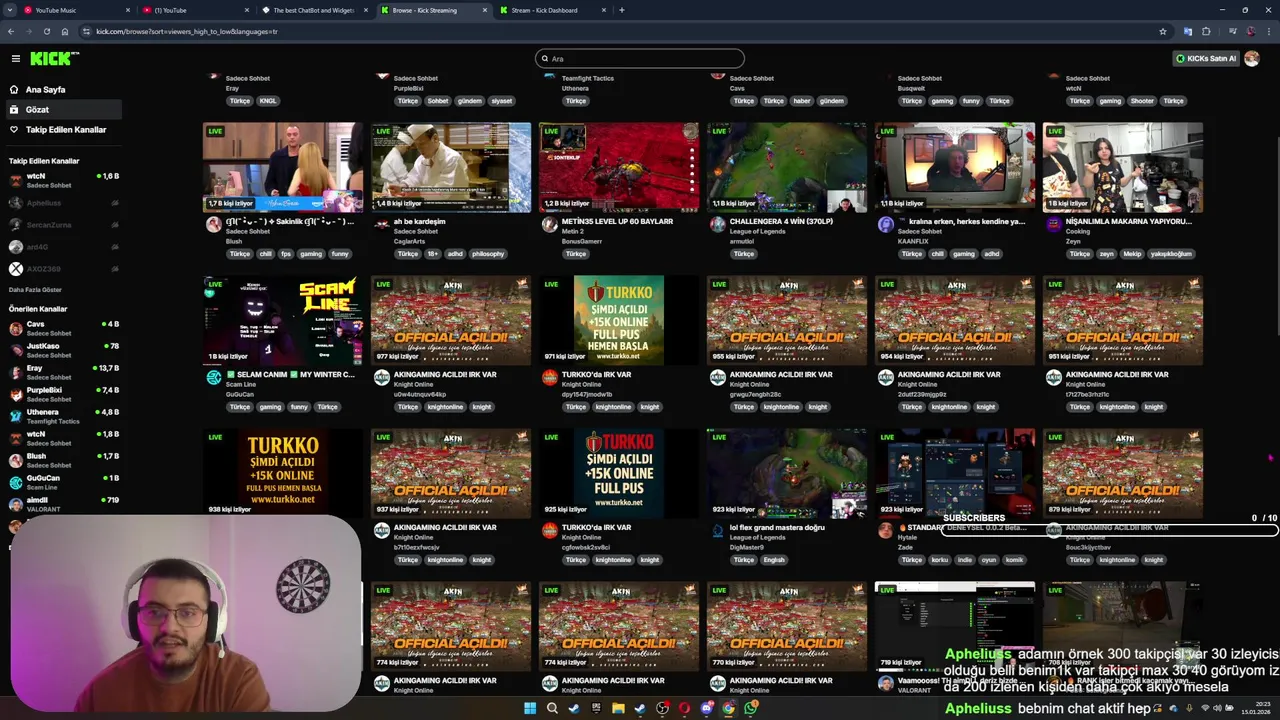Open the user profile avatar menu

point(1252,58)
